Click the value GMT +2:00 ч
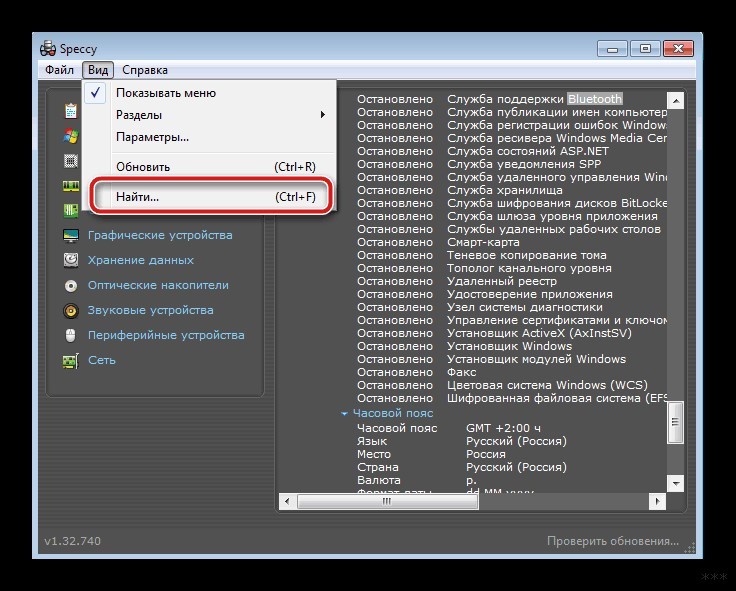 (x=503, y=428)
